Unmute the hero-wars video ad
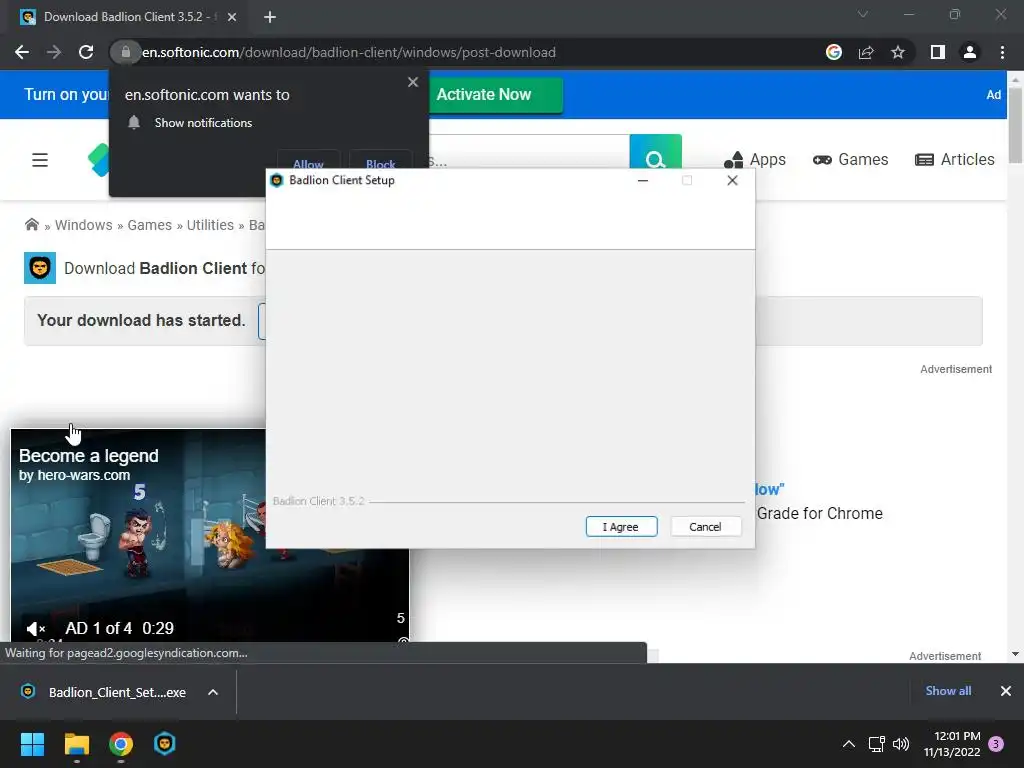1024x768 pixels. coord(35,629)
